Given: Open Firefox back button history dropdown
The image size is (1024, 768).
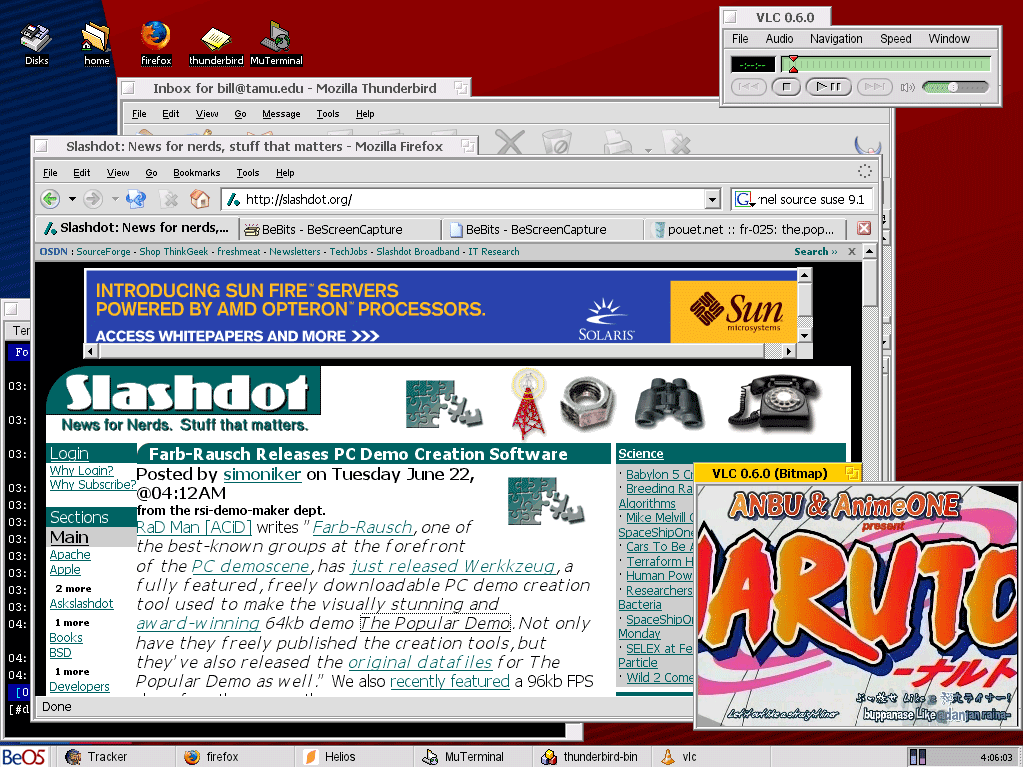Looking at the screenshot, I should coord(72,199).
